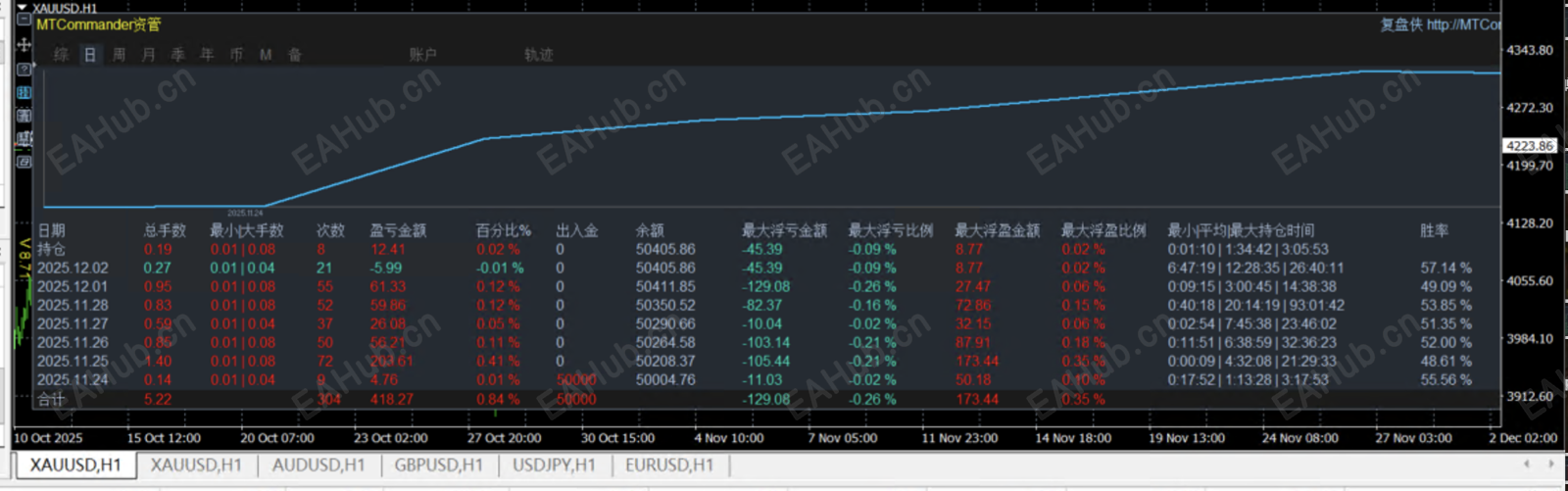The image size is (1568, 491).
Task: Click the 次数 column header
Action: [330, 230]
